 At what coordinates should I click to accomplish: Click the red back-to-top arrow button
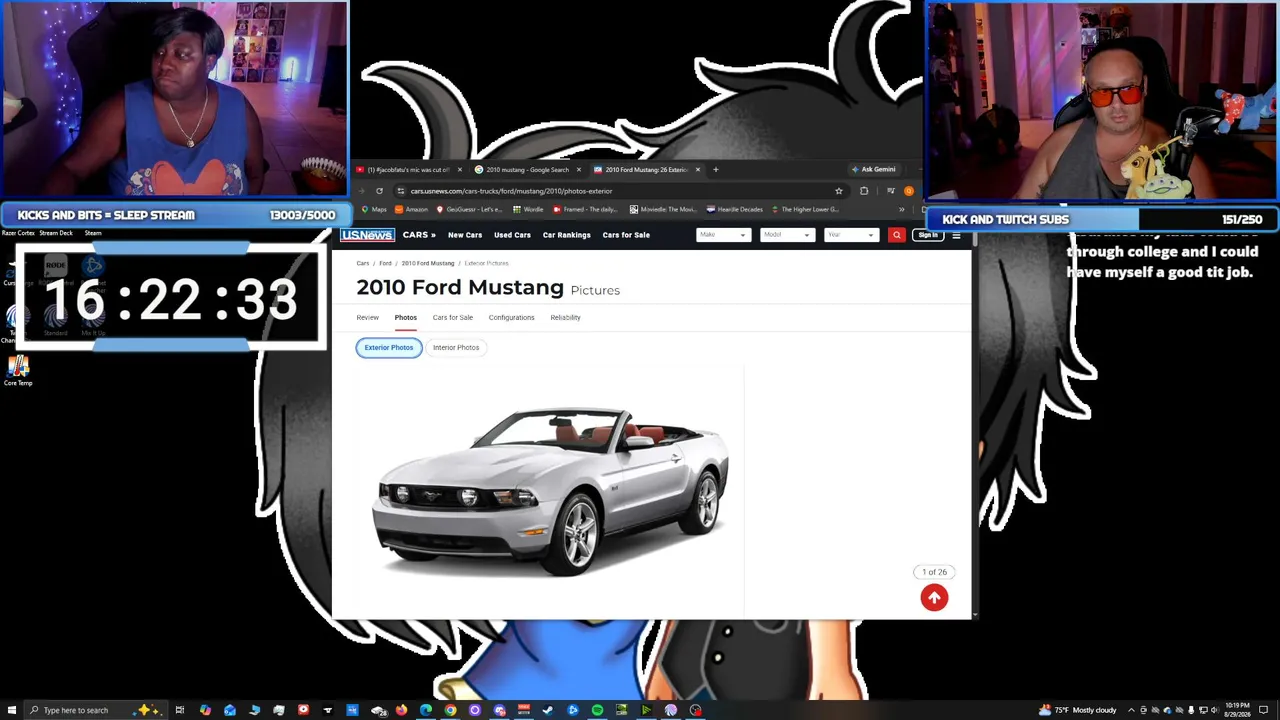(x=934, y=598)
